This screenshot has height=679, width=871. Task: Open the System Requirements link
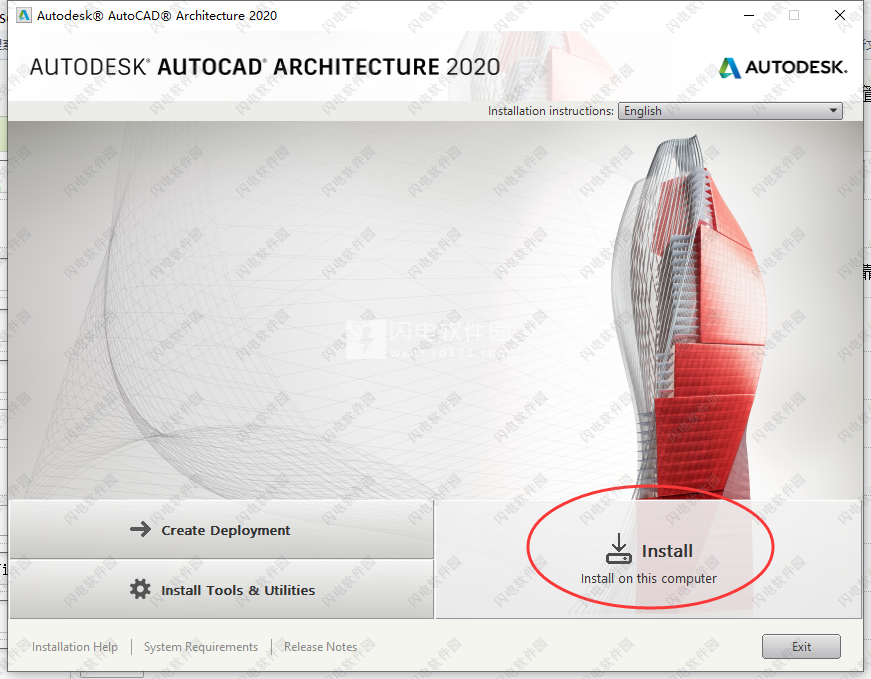[201, 647]
